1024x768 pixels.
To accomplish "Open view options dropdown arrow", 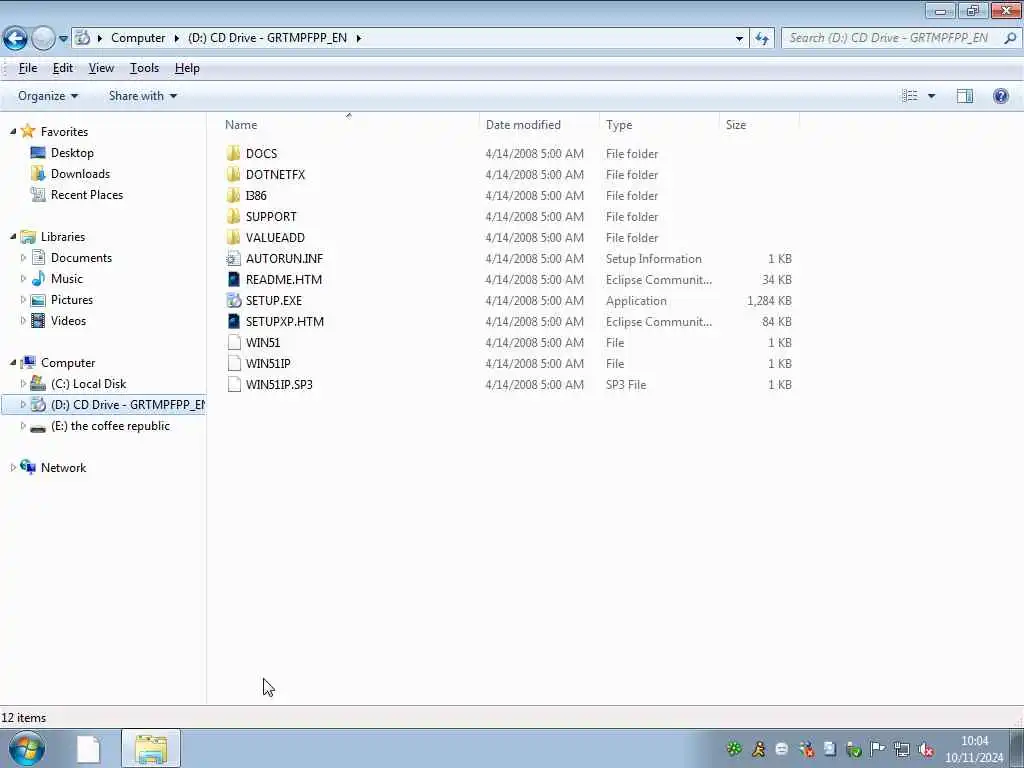I will pos(931,96).
